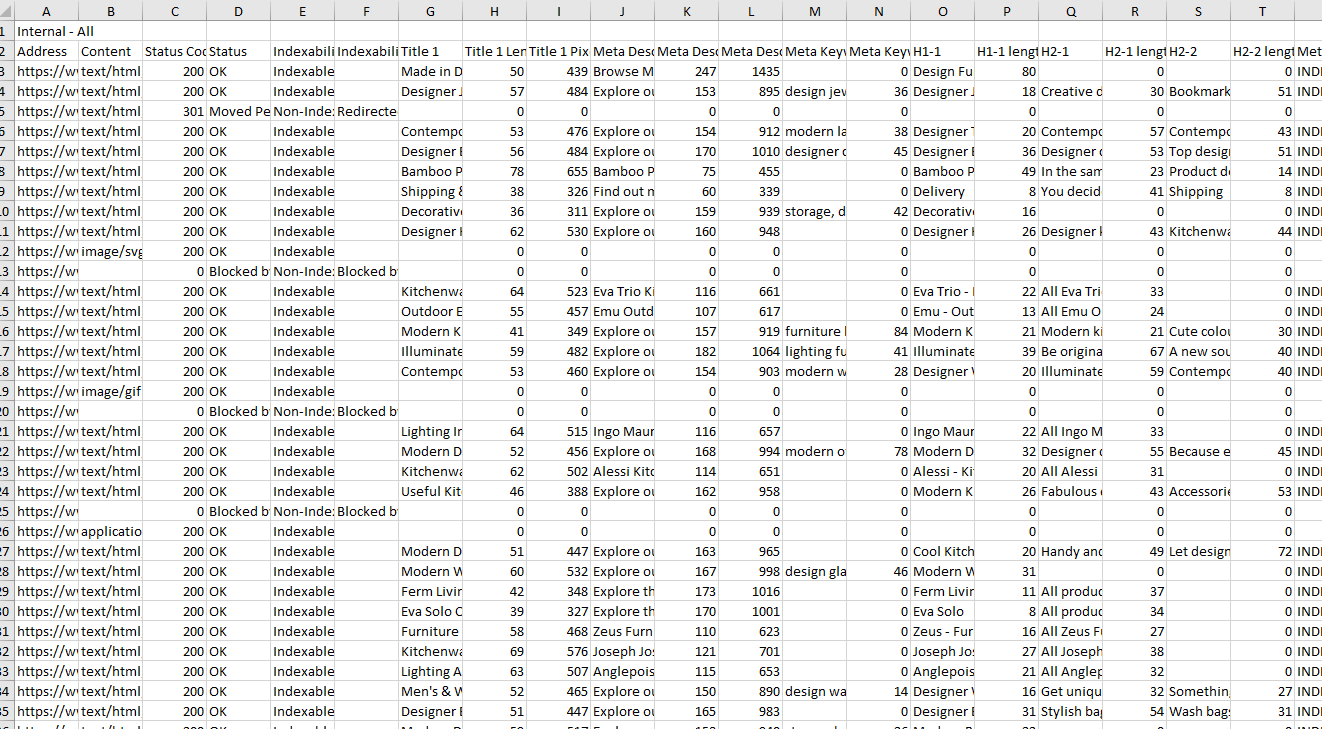The image size is (1322, 729).
Task: Select the 'image/gif' content cell
Action: coord(110,391)
